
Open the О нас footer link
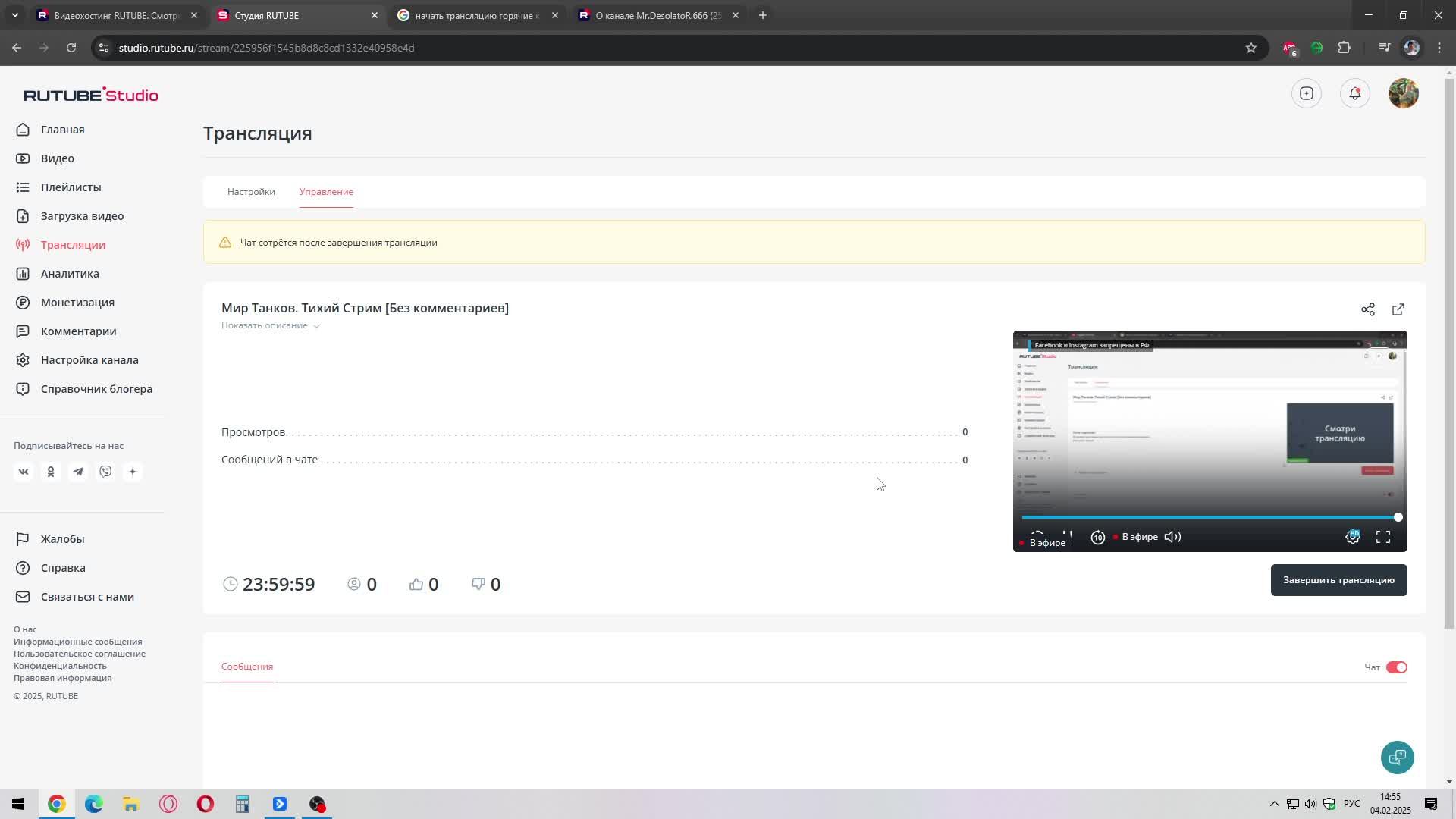pos(25,629)
